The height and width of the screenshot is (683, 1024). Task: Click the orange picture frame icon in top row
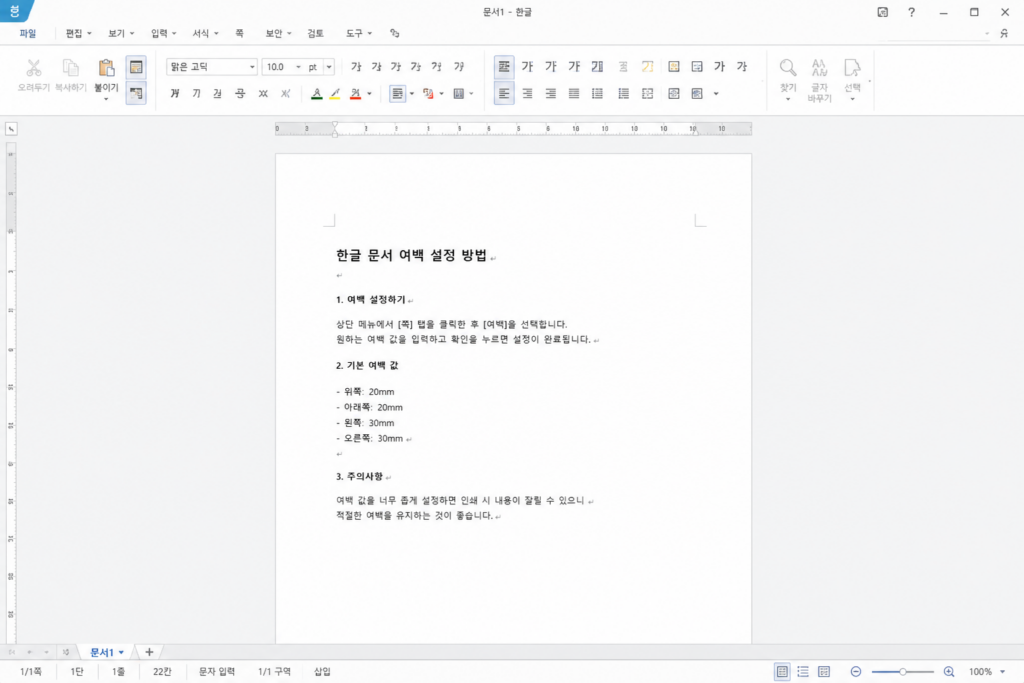[x=673, y=67]
